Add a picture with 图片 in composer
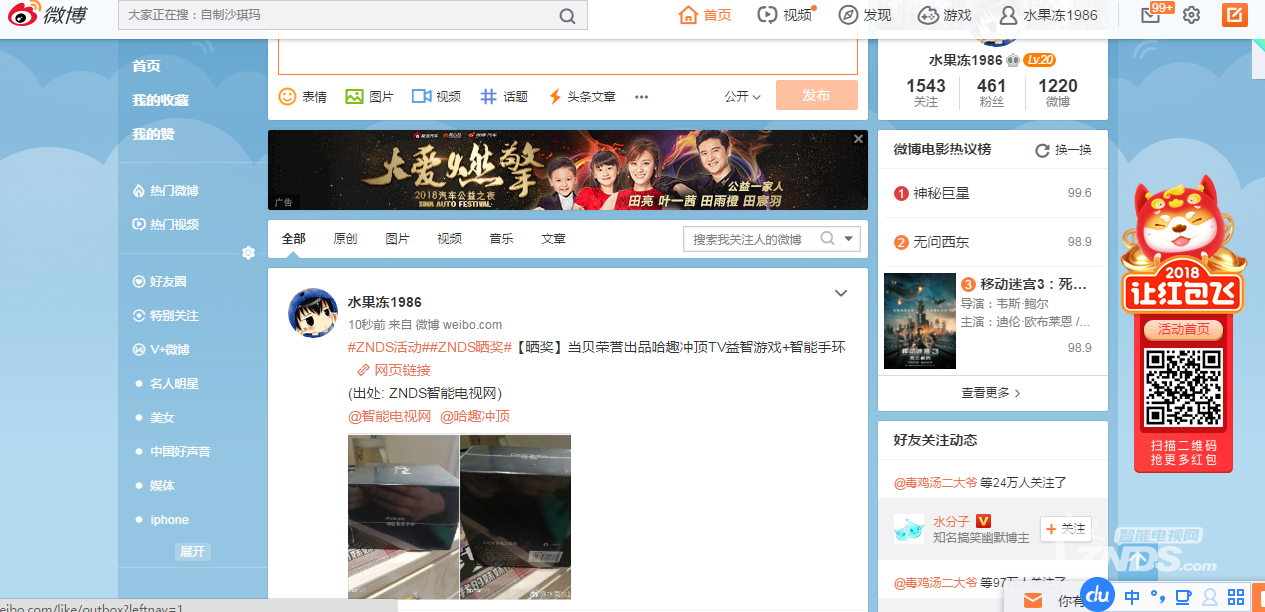This screenshot has width=1265, height=612. 369,97
